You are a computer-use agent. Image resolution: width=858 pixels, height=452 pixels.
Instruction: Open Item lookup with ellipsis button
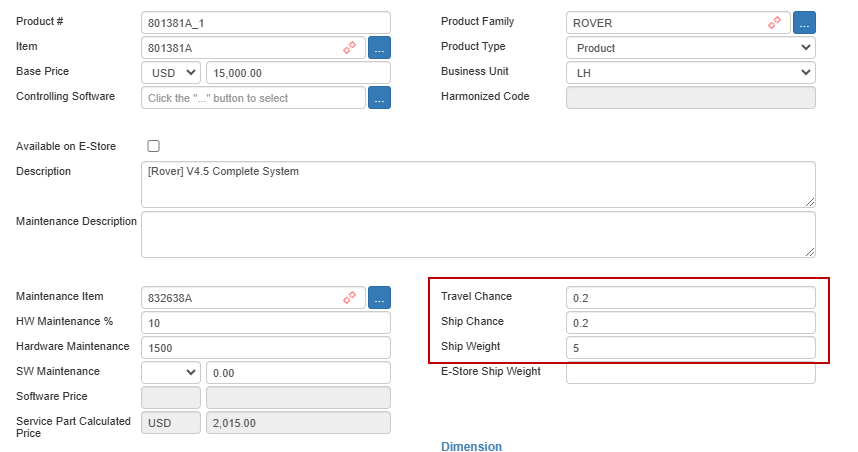click(x=379, y=48)
